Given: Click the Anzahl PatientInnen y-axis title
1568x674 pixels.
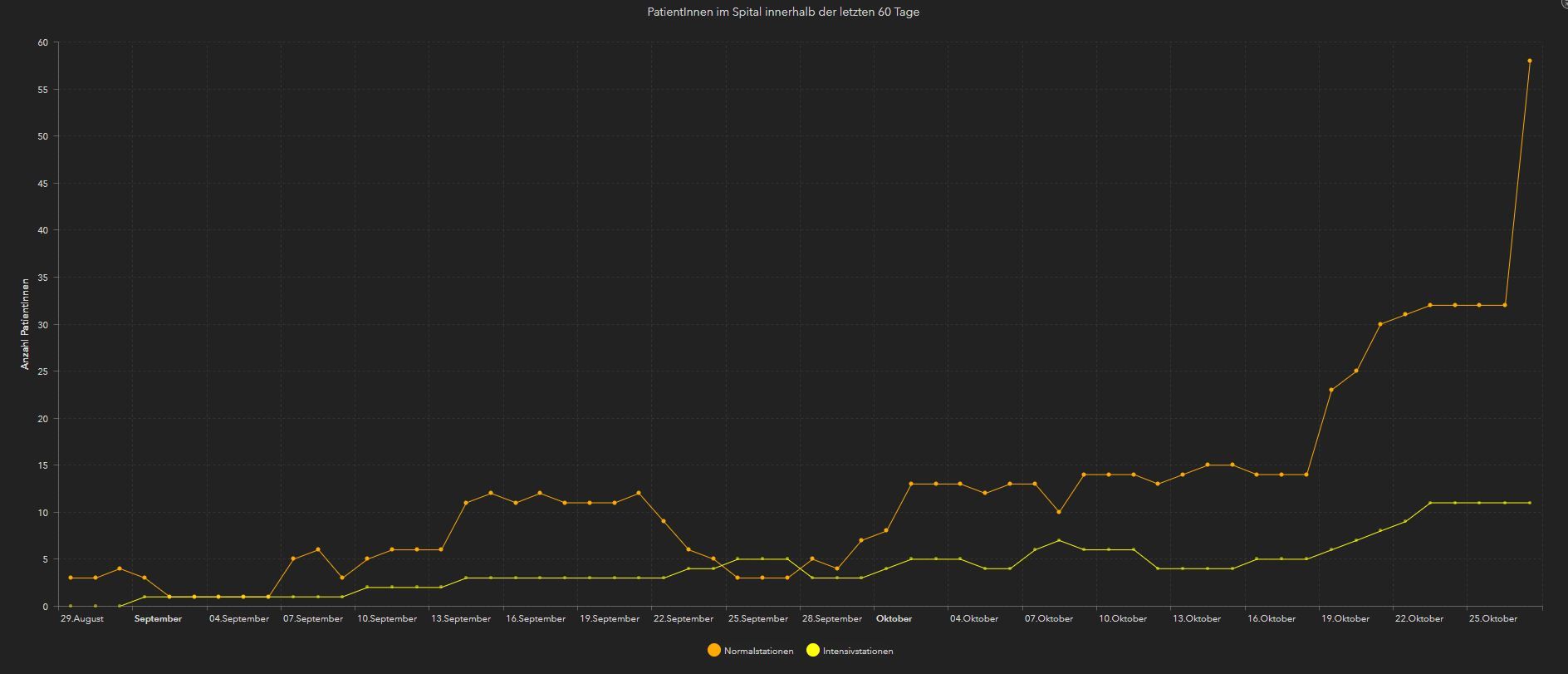Looking at the screenshot, I should click(25, 324).
